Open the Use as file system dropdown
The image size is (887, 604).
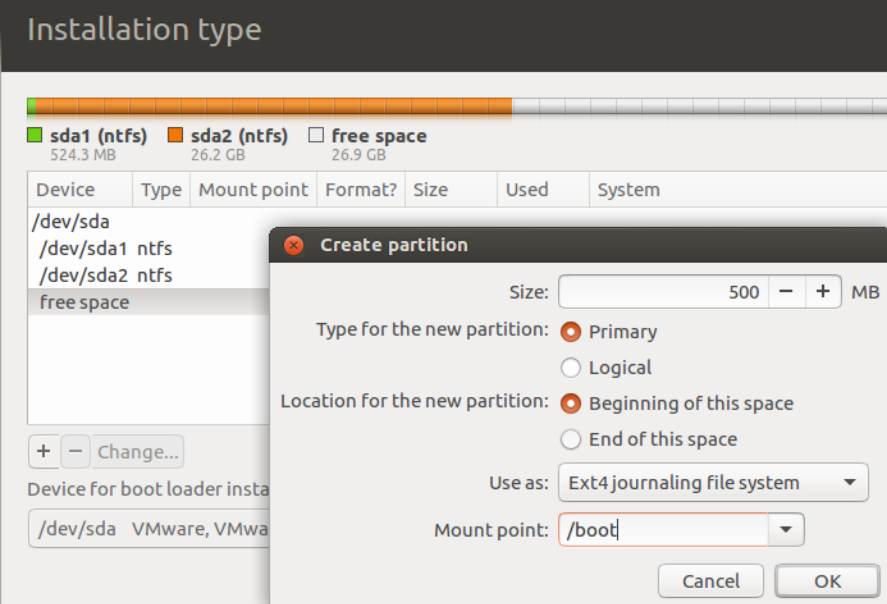pos(713,482)
